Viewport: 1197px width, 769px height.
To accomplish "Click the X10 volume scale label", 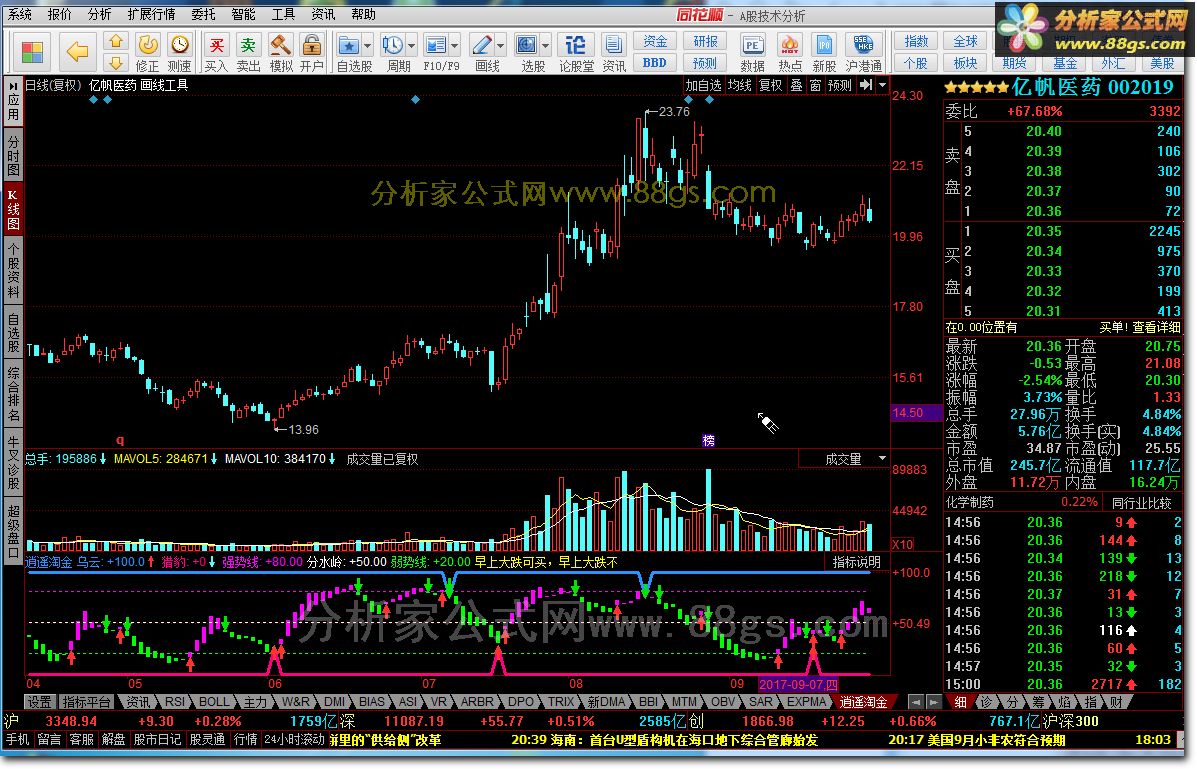I will pos(902,544).
